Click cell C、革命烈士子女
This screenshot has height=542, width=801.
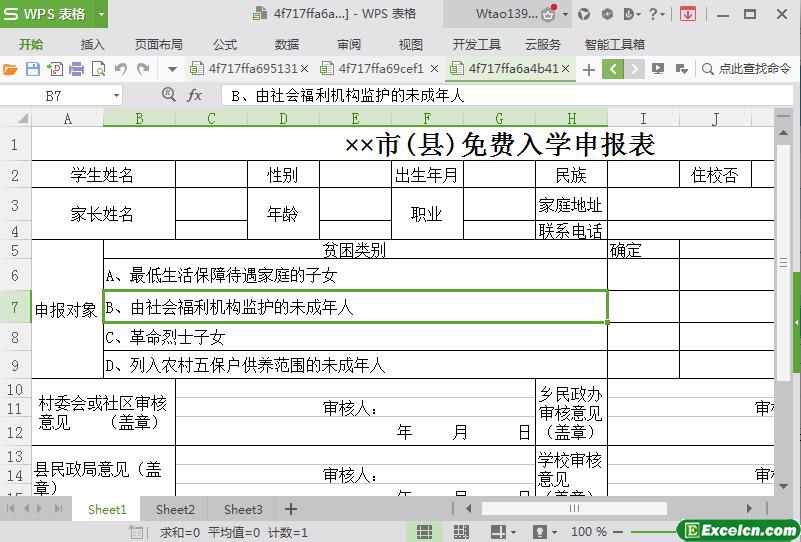(x=355, y=337)
